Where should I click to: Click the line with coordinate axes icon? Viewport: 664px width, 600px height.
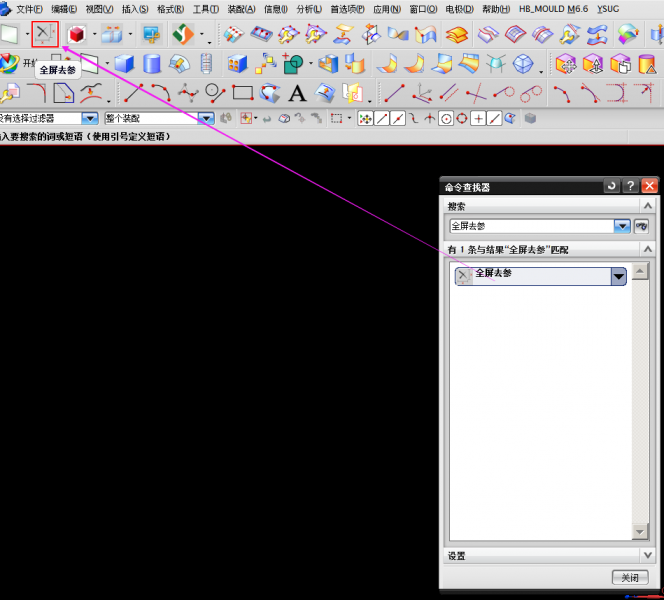click(x=422, y=93)
